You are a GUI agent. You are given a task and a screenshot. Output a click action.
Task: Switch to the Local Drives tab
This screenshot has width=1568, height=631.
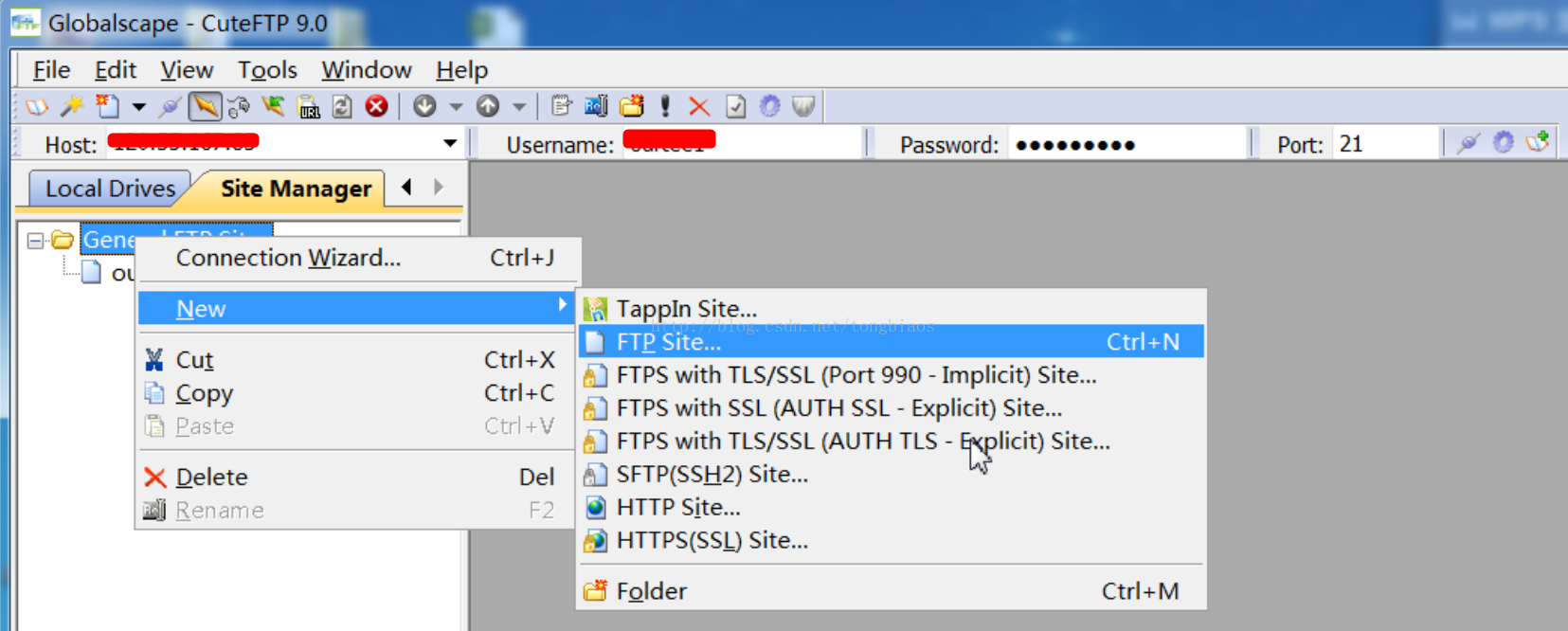pyautogui.click(x=110, y=189)
